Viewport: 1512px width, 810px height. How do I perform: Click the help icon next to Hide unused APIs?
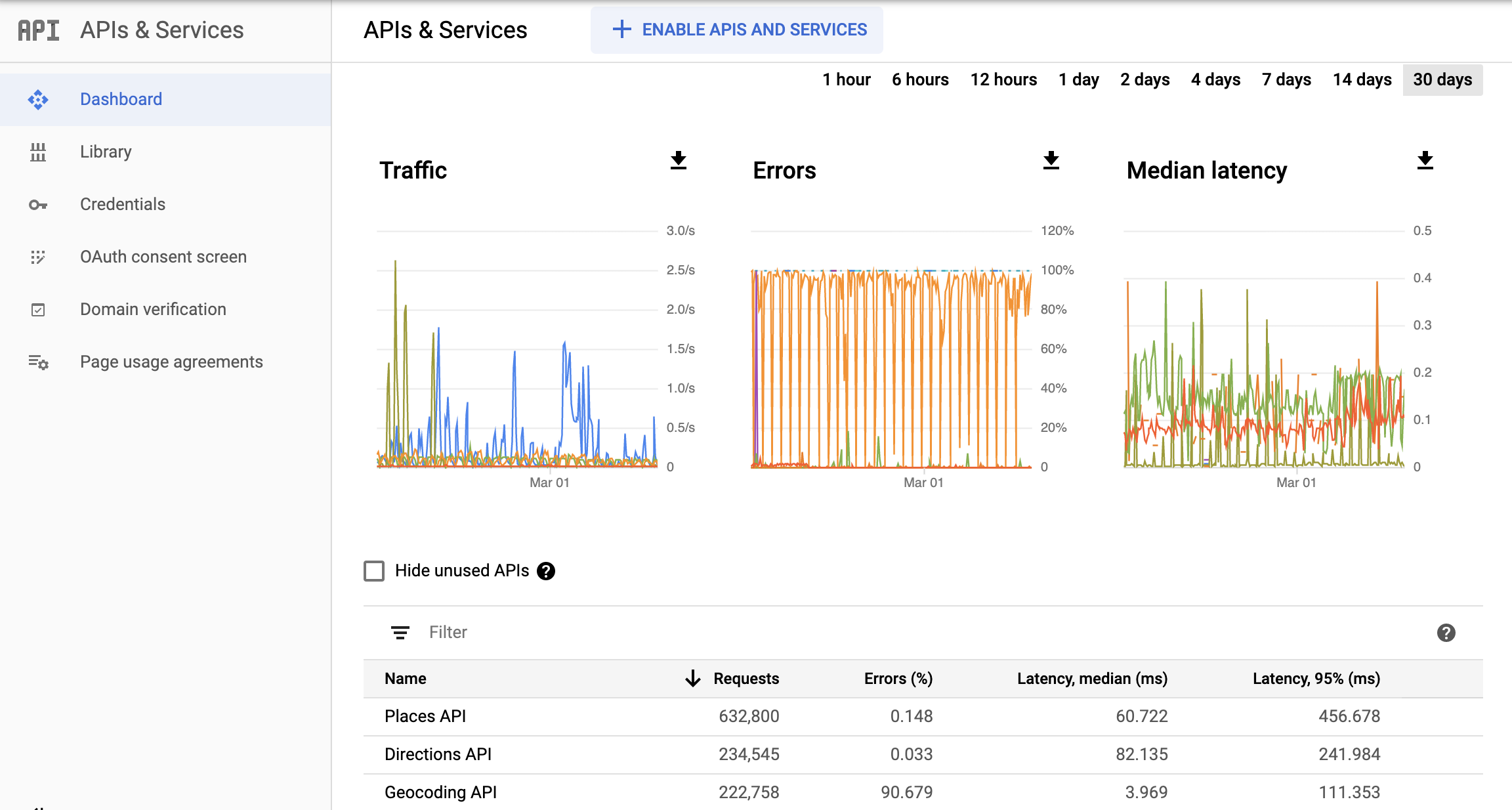click(546, 571)
